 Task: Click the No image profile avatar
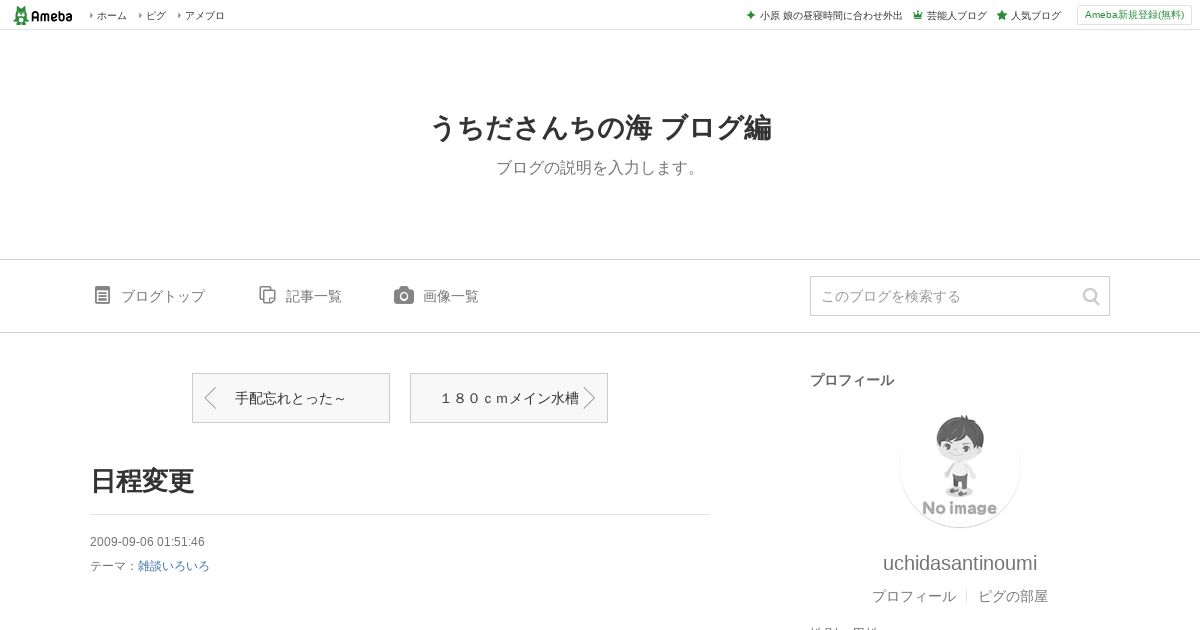click(960, 468)
